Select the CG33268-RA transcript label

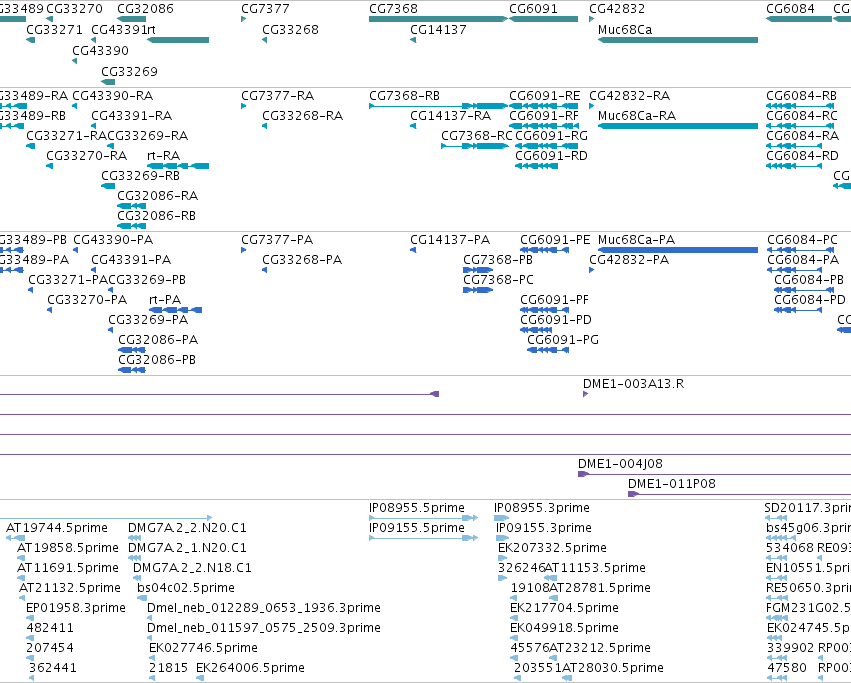pos(302,116)
